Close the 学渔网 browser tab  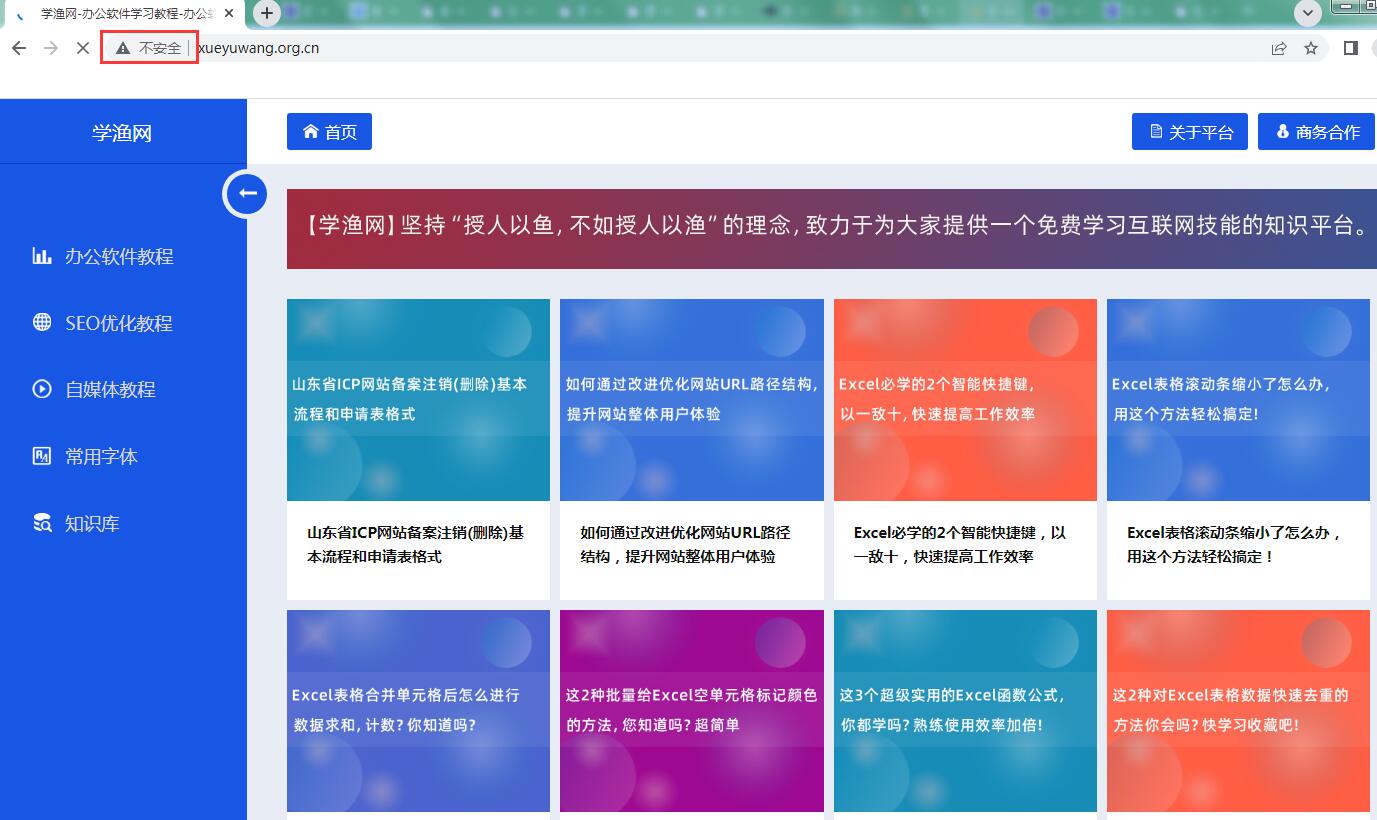pos(228,14)
